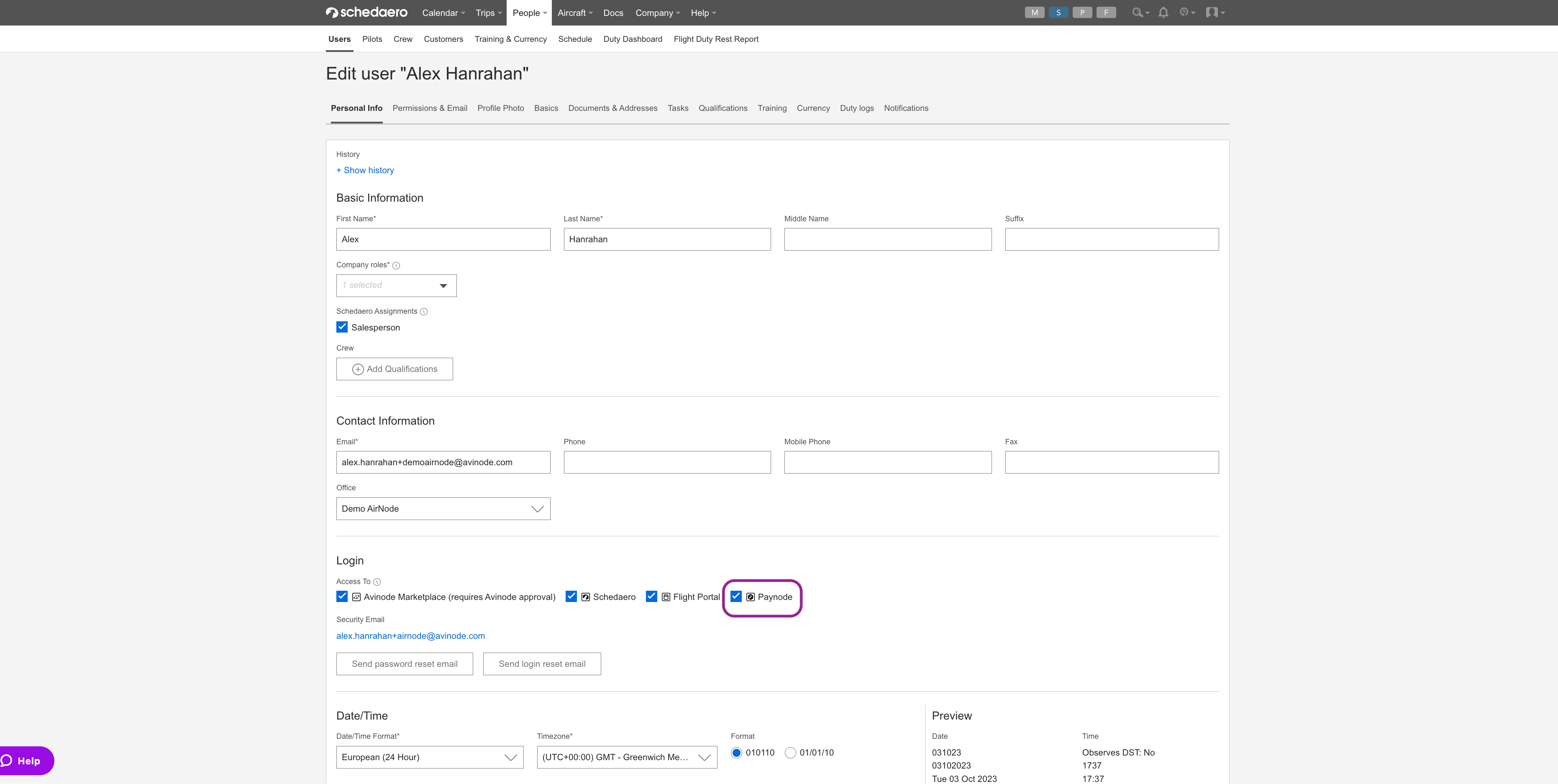Switch to Qualifications tab
Image resolution: width=1558 pixels, height=784 pixels.
point(723,108)
